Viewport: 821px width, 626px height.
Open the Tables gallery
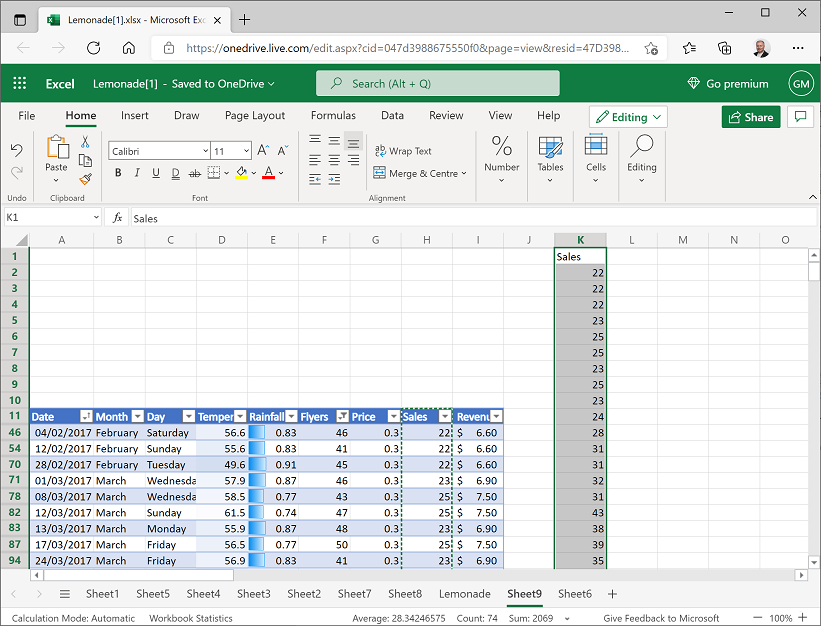click(x=550, y=155)
